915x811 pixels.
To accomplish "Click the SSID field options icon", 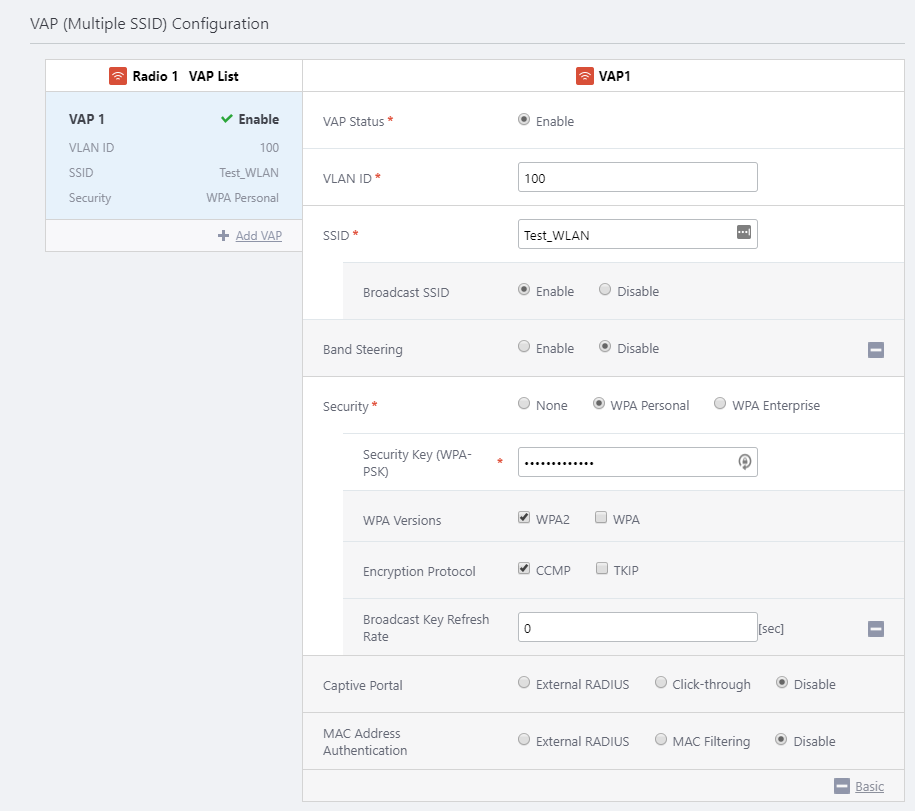I will (x=743, y=232).
